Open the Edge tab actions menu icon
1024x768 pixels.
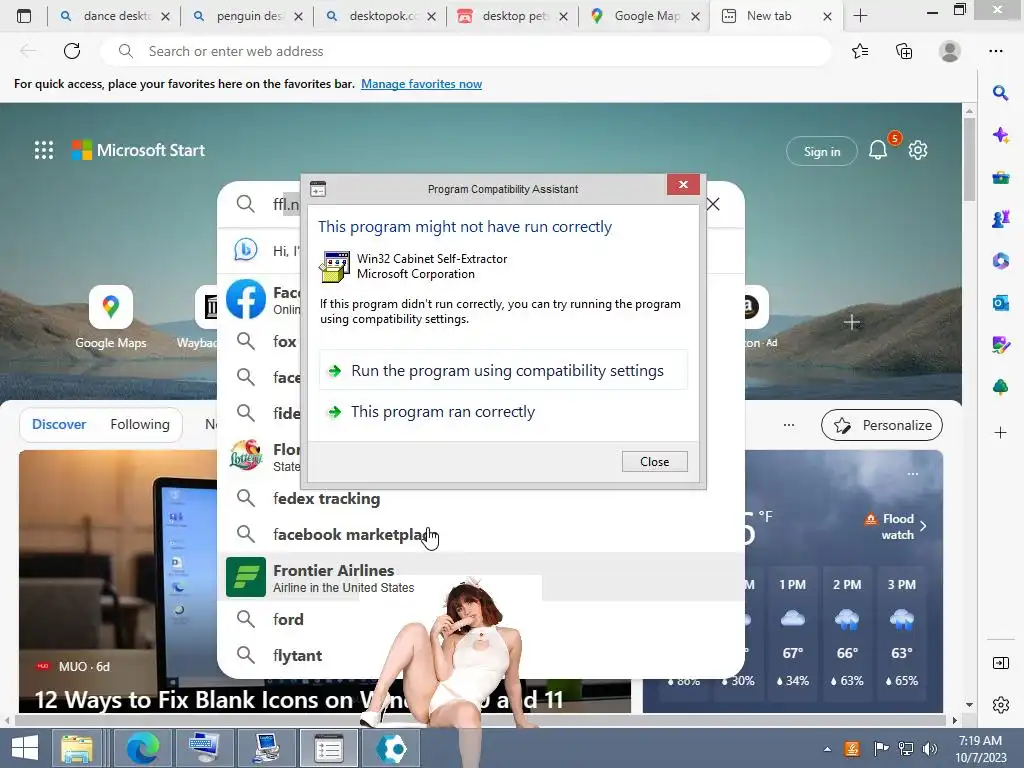pos(24,16)
